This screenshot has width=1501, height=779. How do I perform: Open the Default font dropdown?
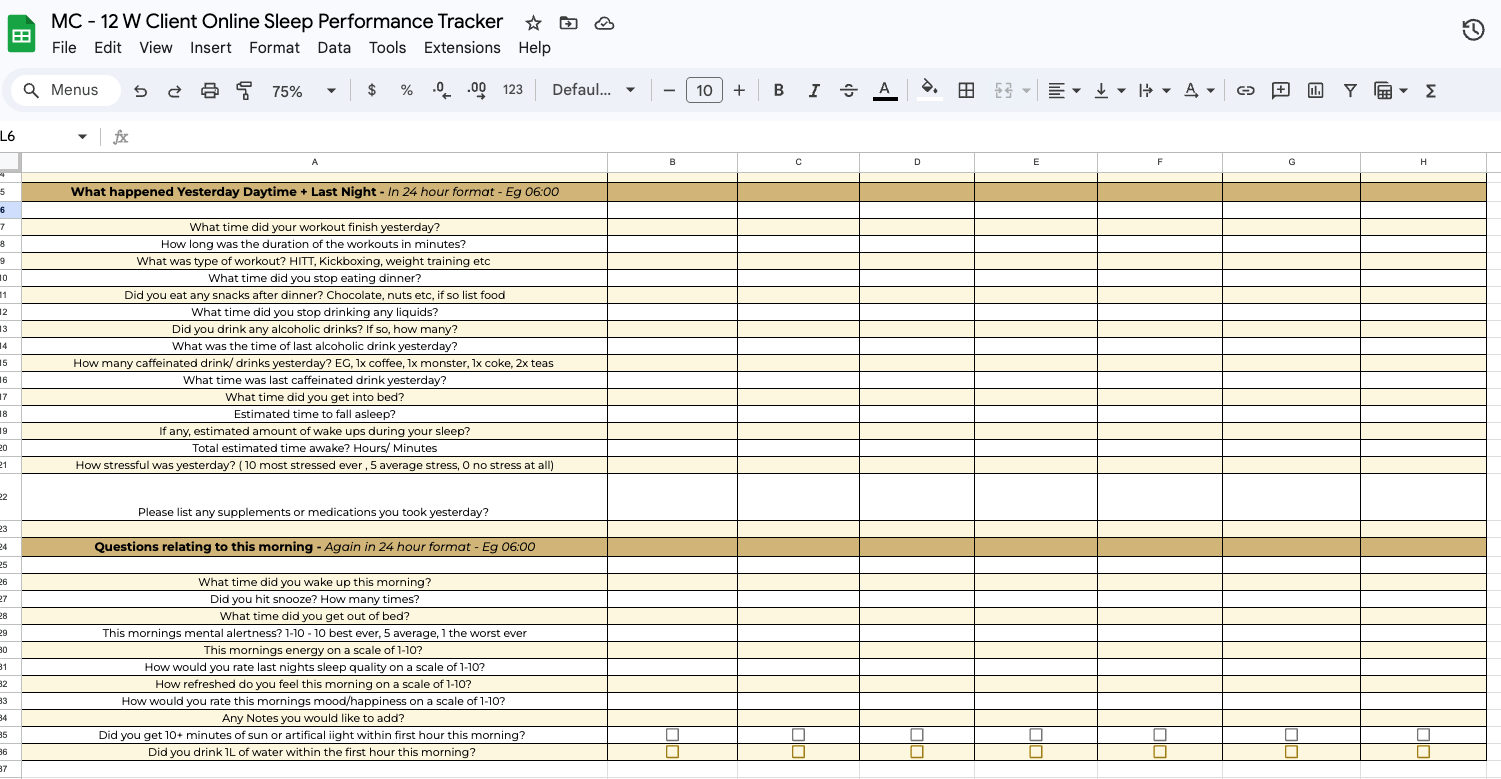[x=594, y=90]
